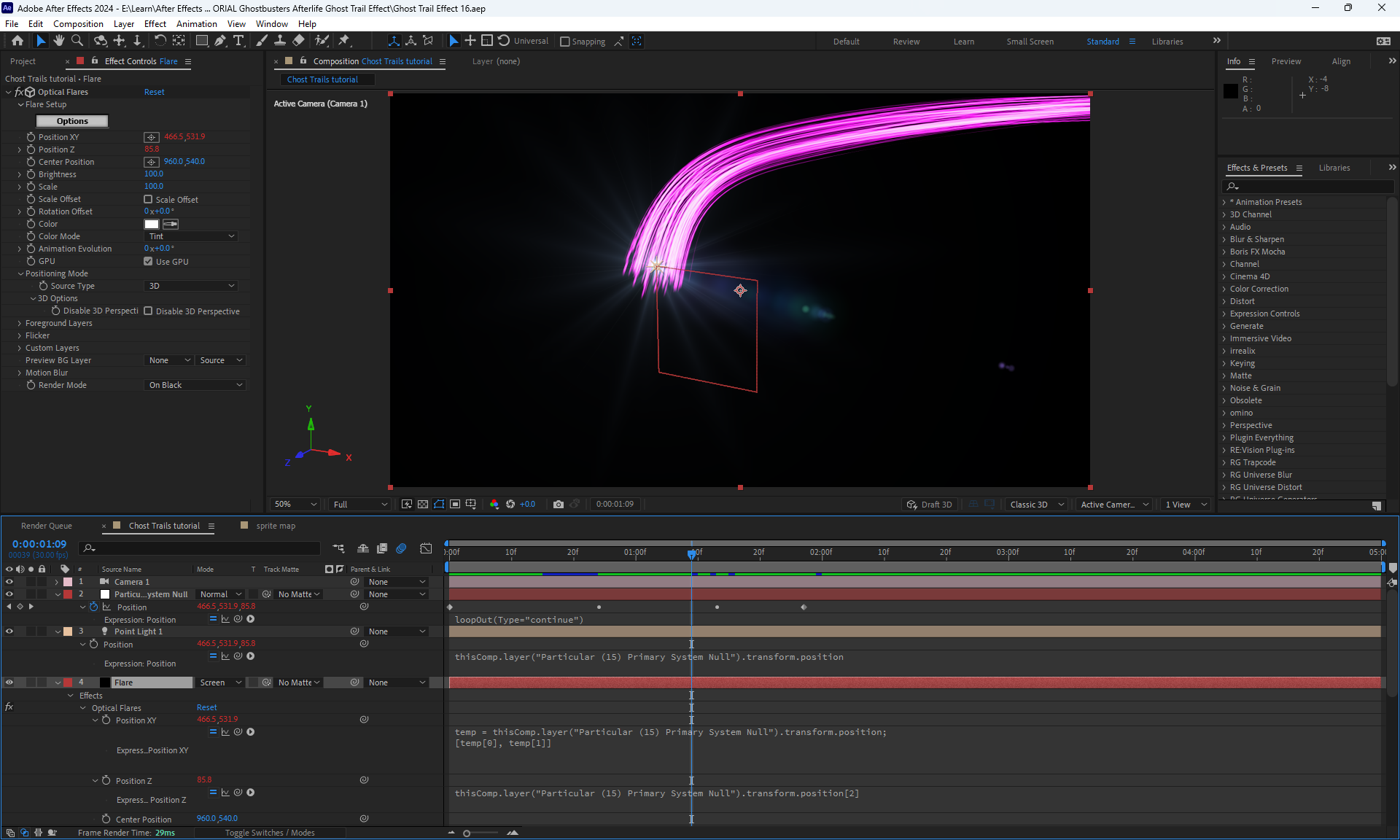
Task: Select the Zoom tool in toolbar
Action: pyautogui.click(x=77, y=41)
